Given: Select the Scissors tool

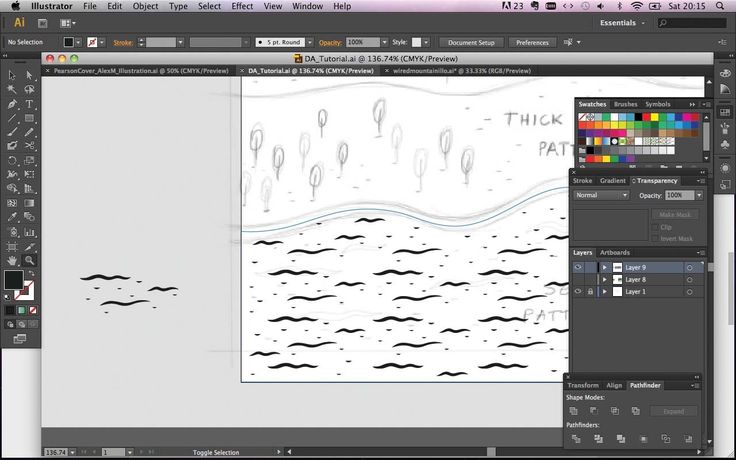Looking at the screenshot, I should (x=29, y=146).
